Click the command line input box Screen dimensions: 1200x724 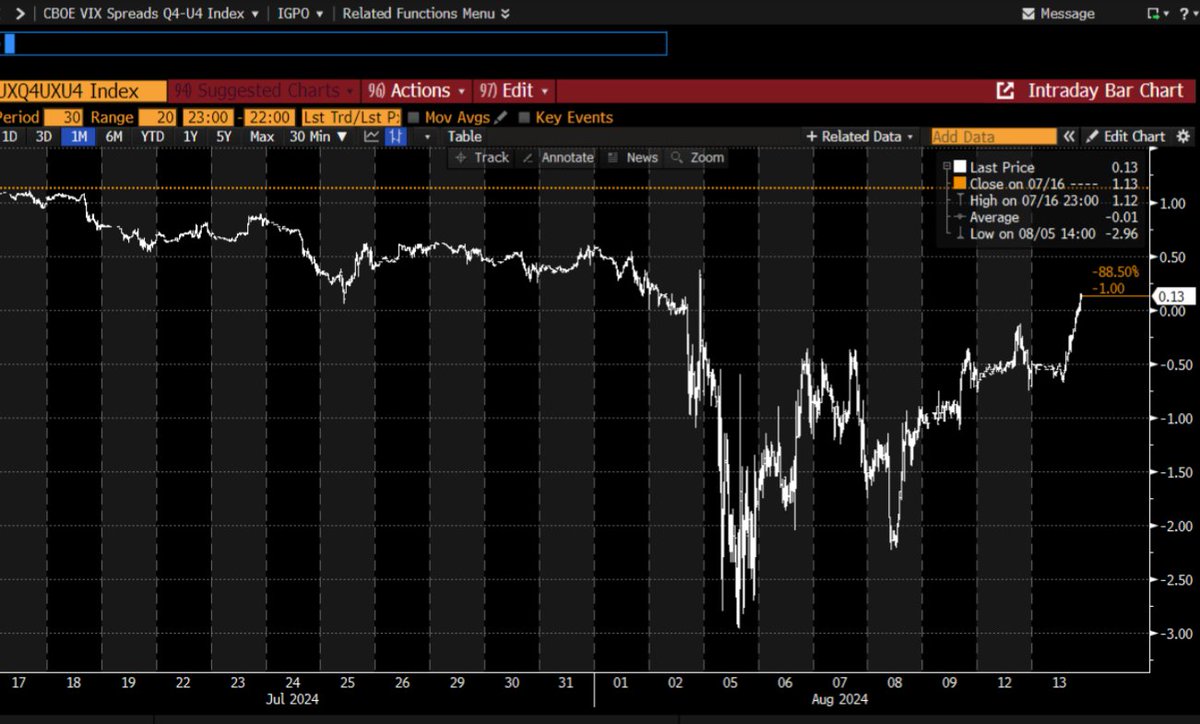[x=333, y=44]
